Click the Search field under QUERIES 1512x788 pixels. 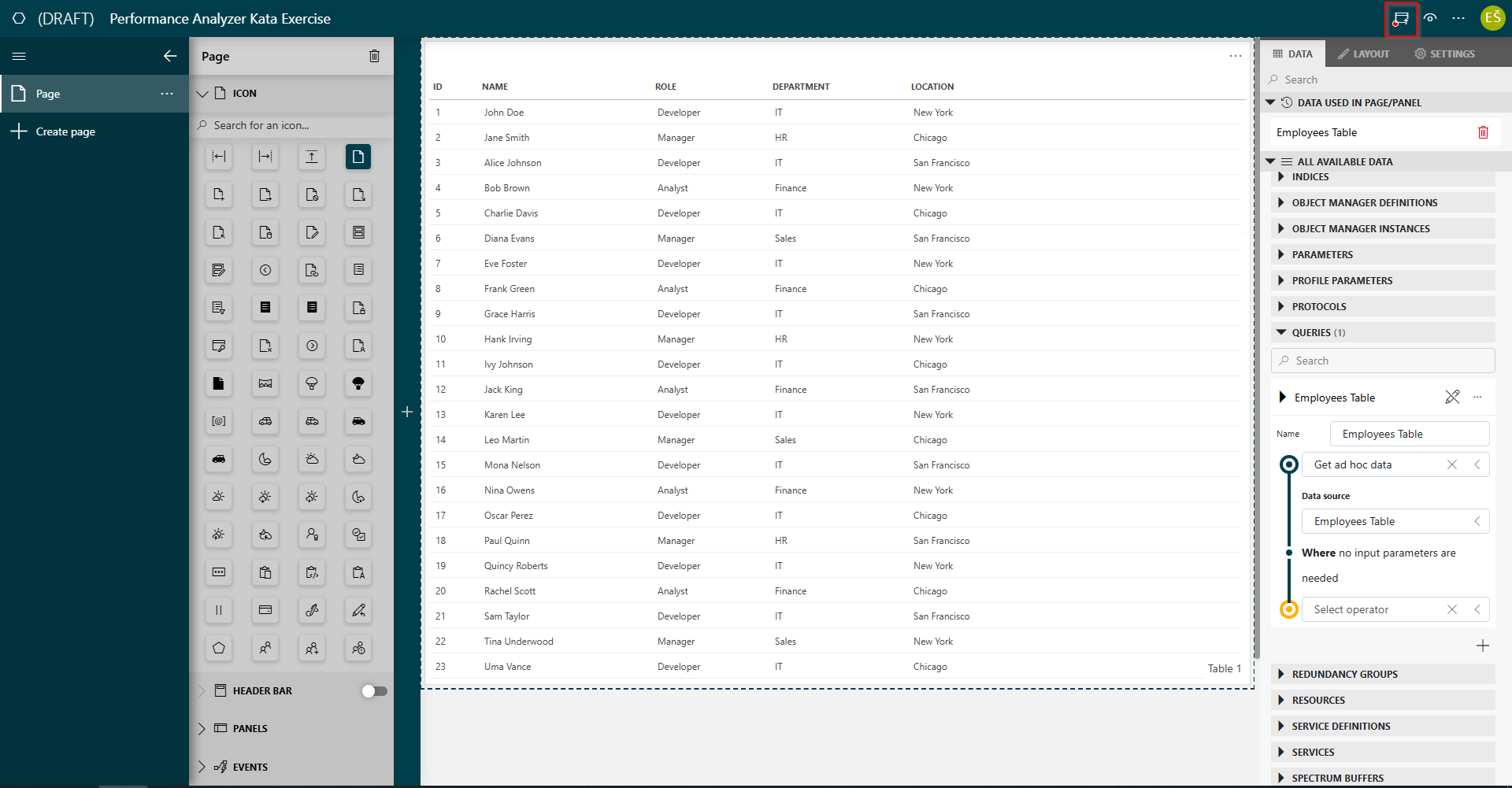1383,361
